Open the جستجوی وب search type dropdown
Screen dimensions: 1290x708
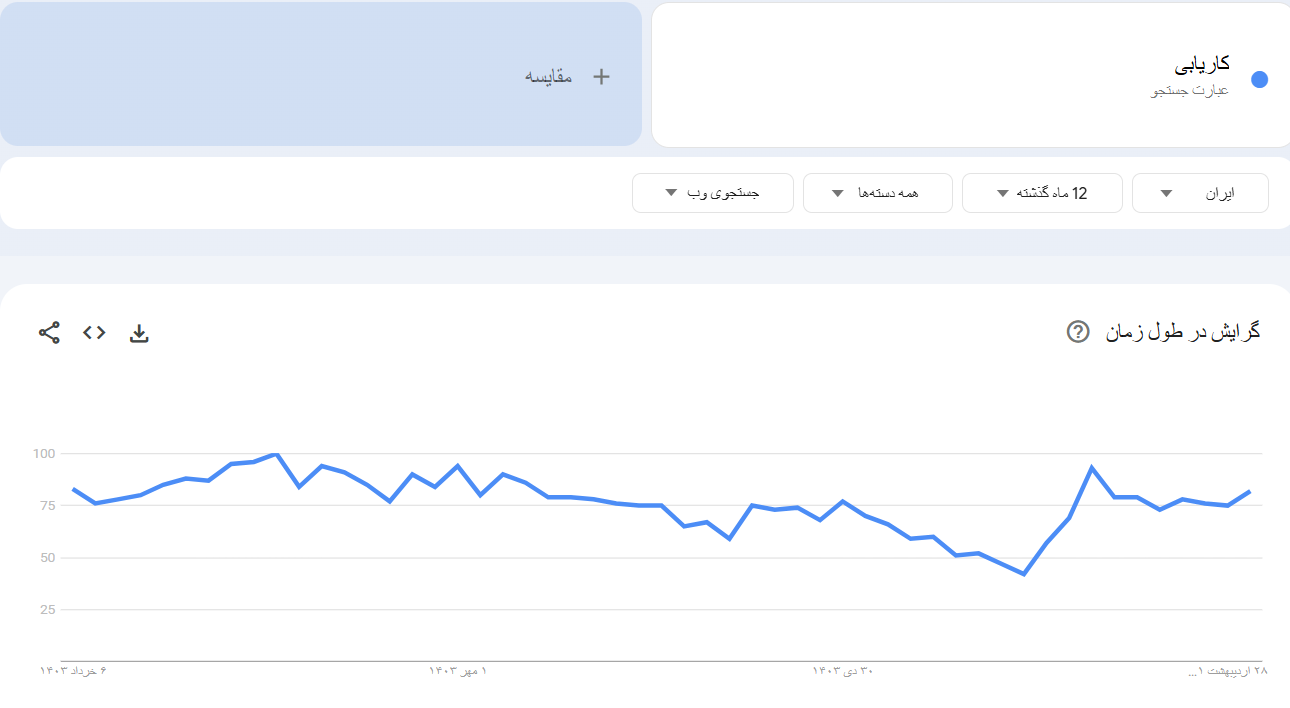click(x=712, y=193)
